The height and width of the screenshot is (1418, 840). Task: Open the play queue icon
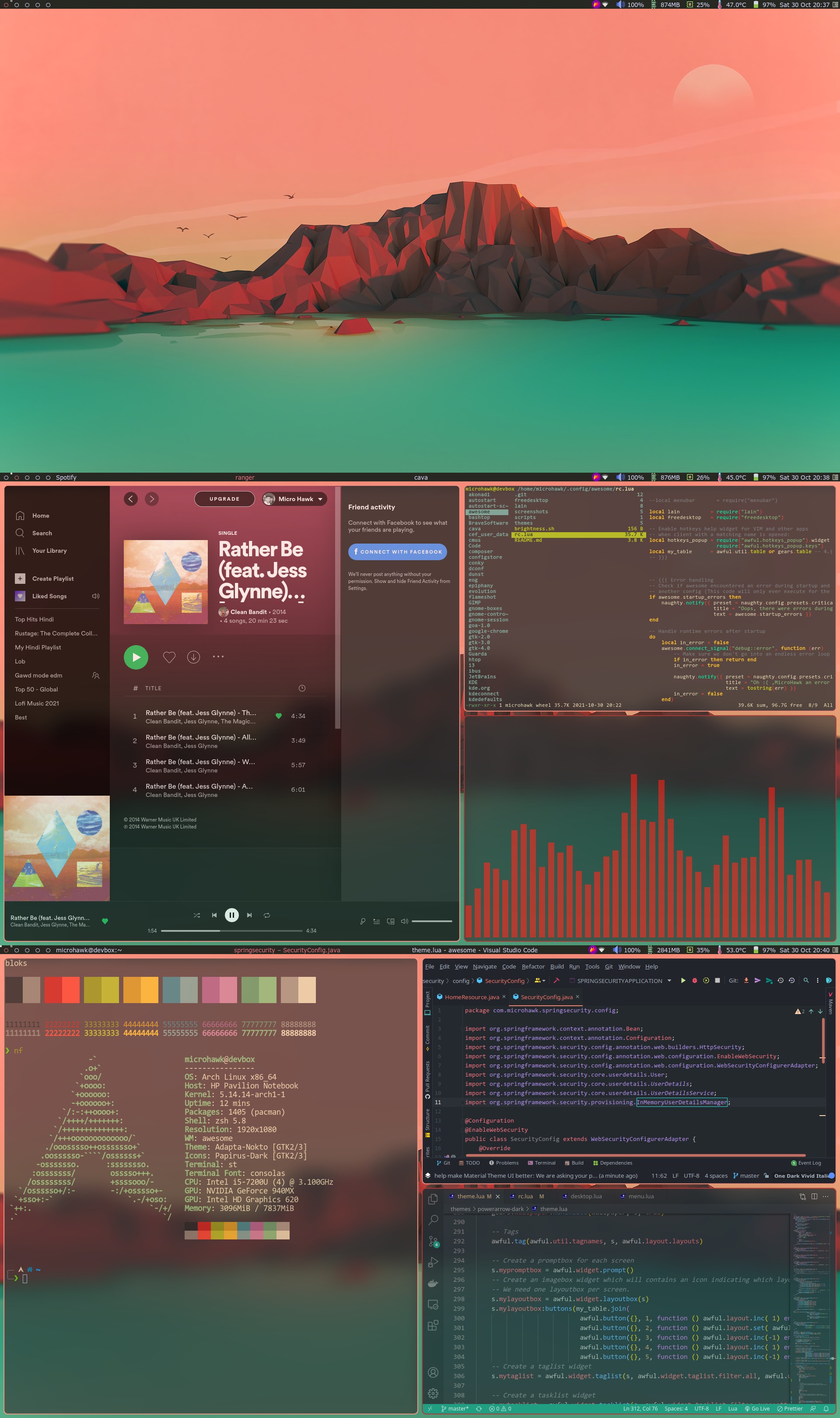376,922
